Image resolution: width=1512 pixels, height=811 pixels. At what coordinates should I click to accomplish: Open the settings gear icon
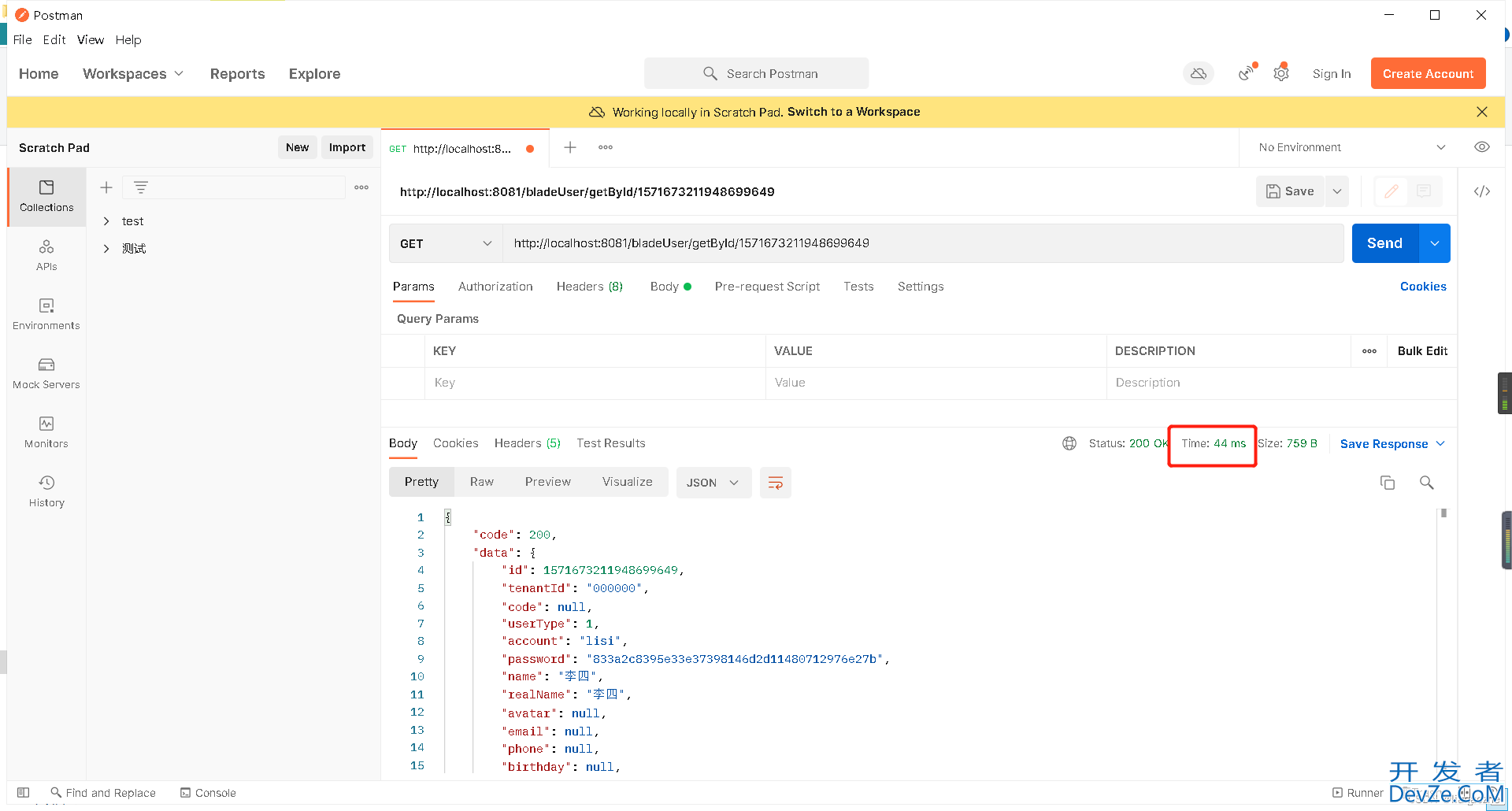[x=1281, y=72]
